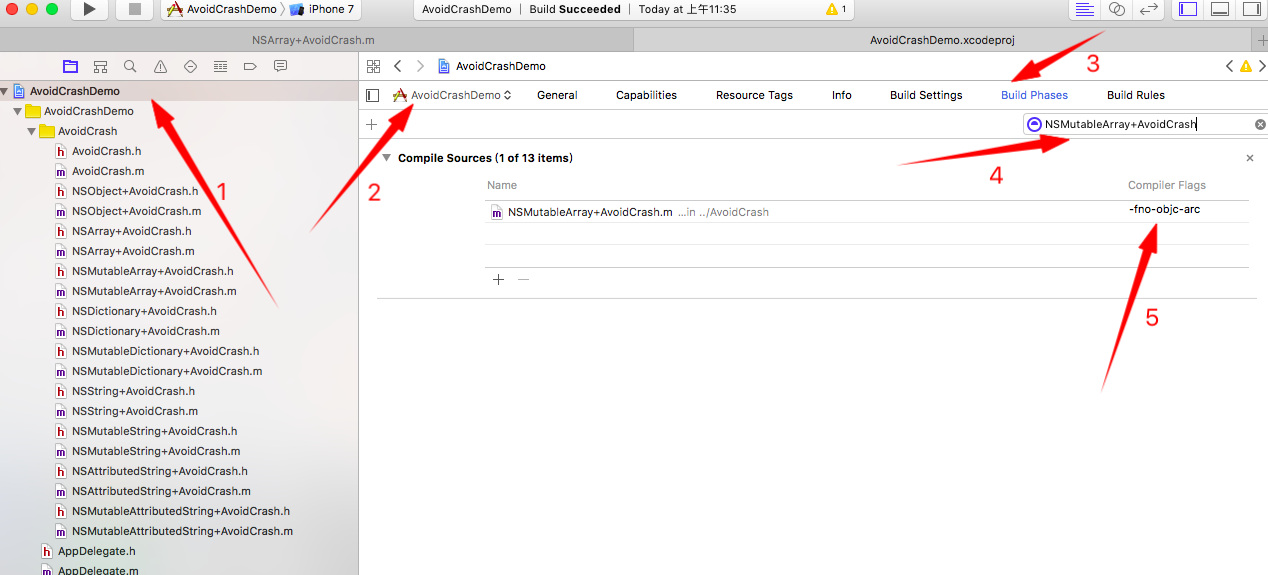Choose the iPhone 7 run destination
Image resolution: width=1268 pixels, height=575 pixels.
point(322,9)
